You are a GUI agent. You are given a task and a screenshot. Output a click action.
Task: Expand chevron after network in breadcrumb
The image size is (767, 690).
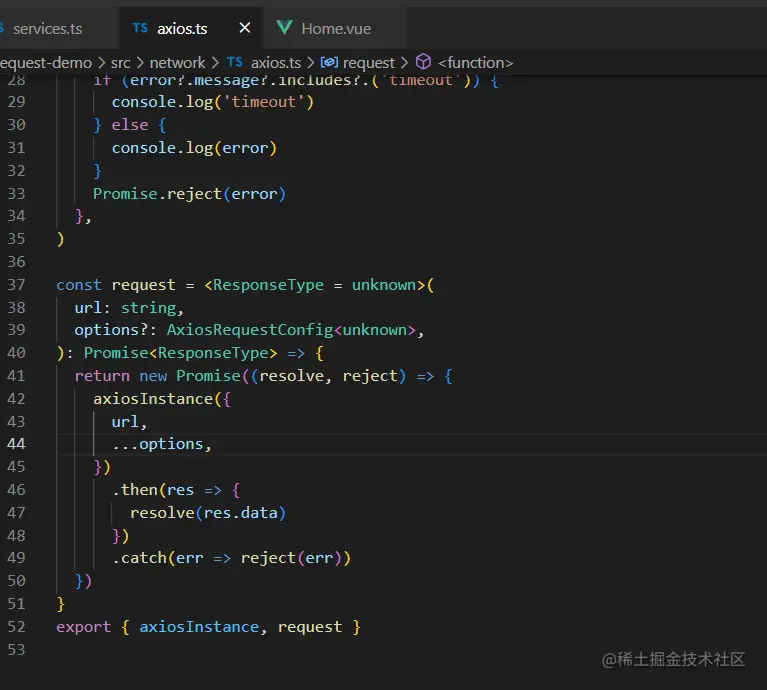tap(215, 63)
